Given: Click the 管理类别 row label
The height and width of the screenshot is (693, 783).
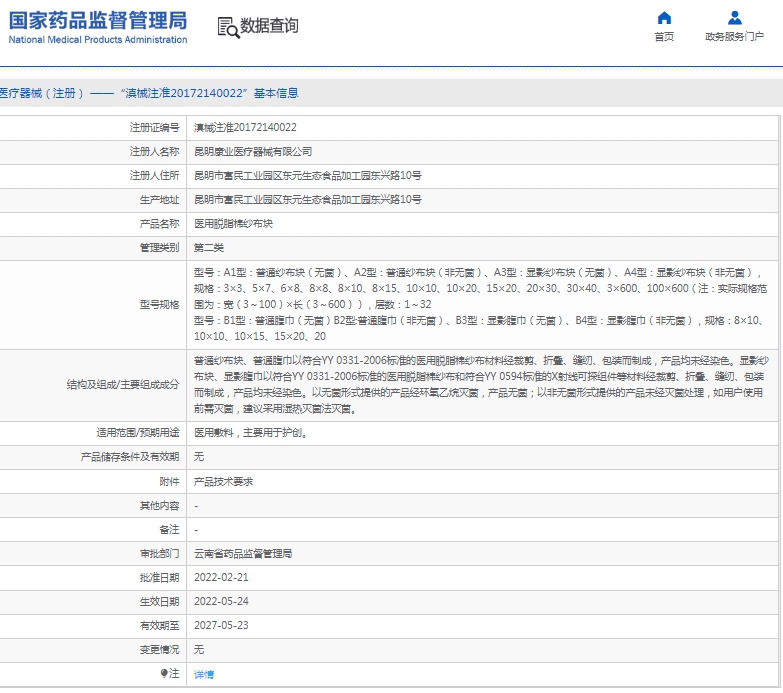Looking at the screenshot, I should point(159,248).
